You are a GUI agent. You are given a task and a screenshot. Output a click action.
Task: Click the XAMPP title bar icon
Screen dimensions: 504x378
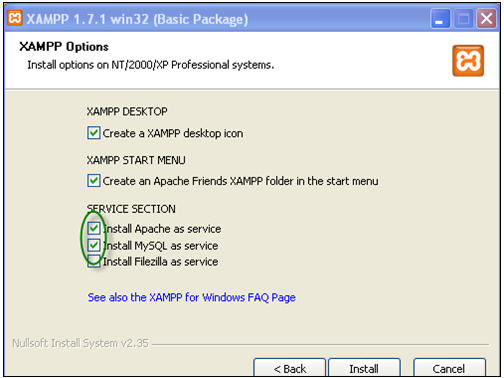[14, 18]
